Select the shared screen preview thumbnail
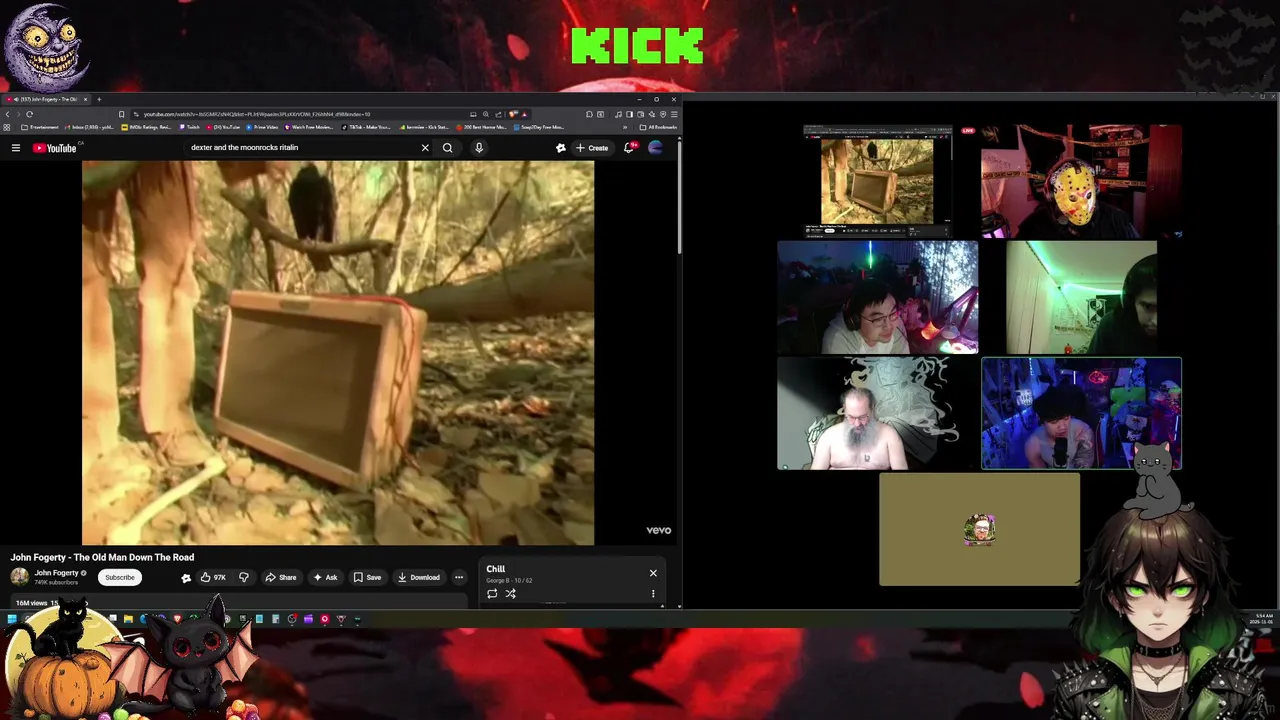Screen dimensions: 1280x720 coord(877,181)
